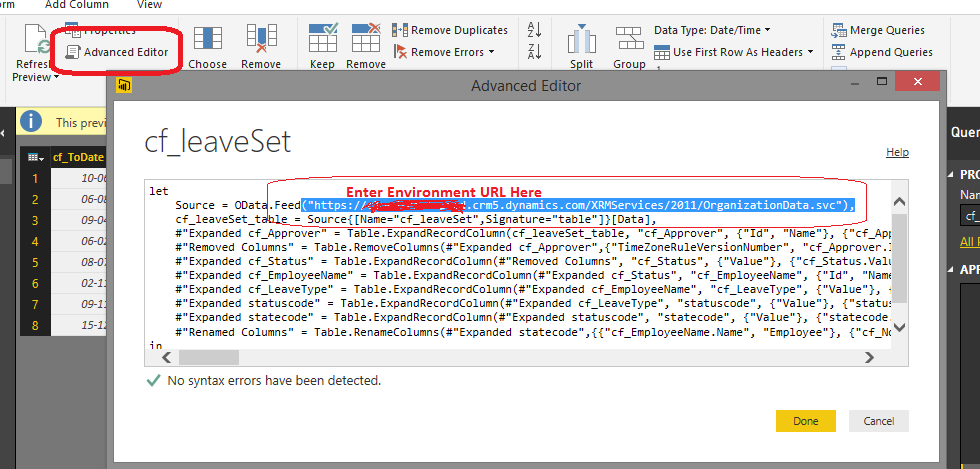
Task: Open the View ribbon tab
Action: (x=149, y=4)
